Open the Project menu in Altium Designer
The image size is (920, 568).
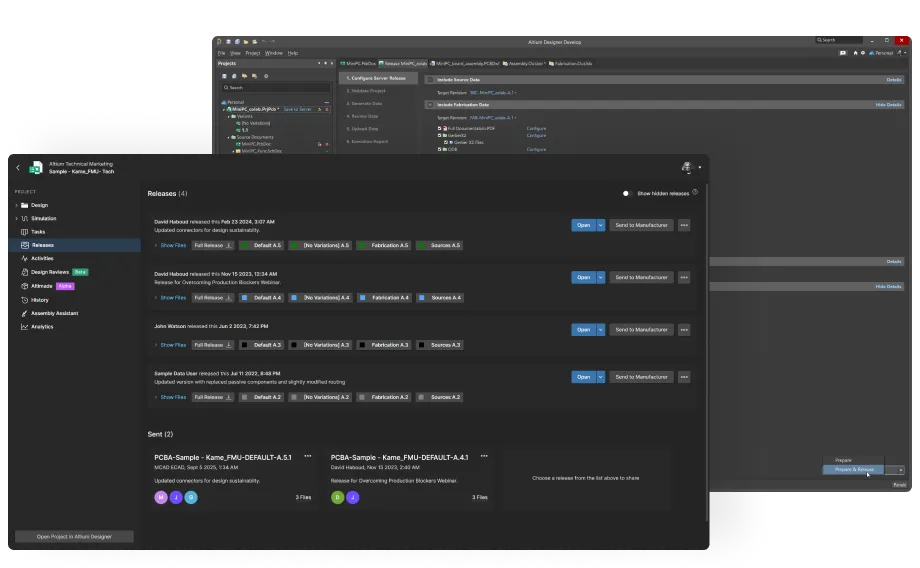tap(253, 53)
